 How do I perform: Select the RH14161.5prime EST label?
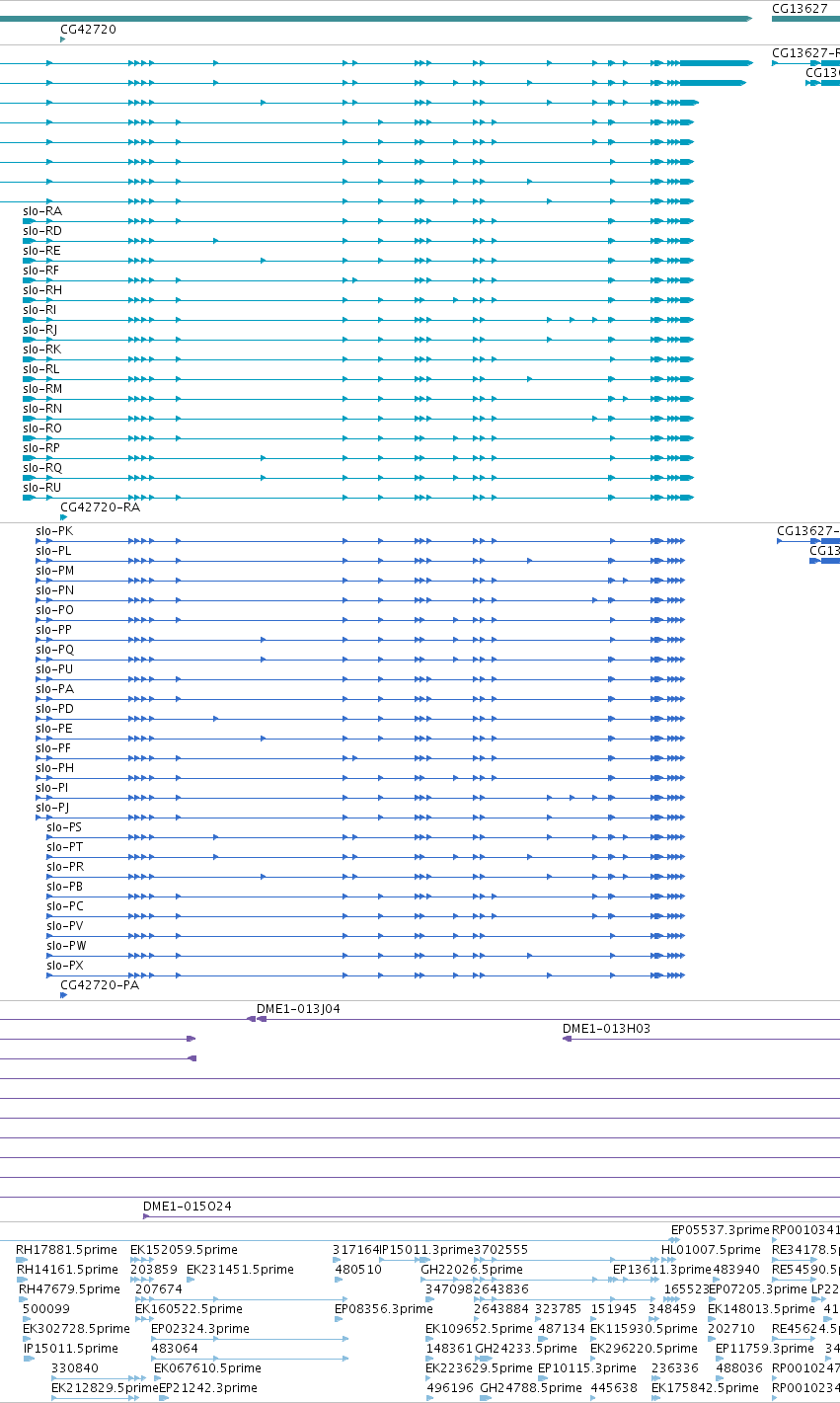point(66,1270)
